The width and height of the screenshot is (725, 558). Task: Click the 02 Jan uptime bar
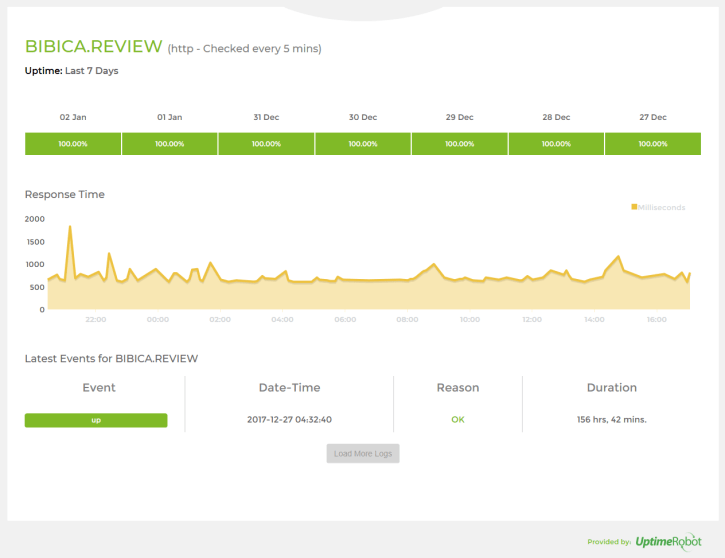(73, 144)
